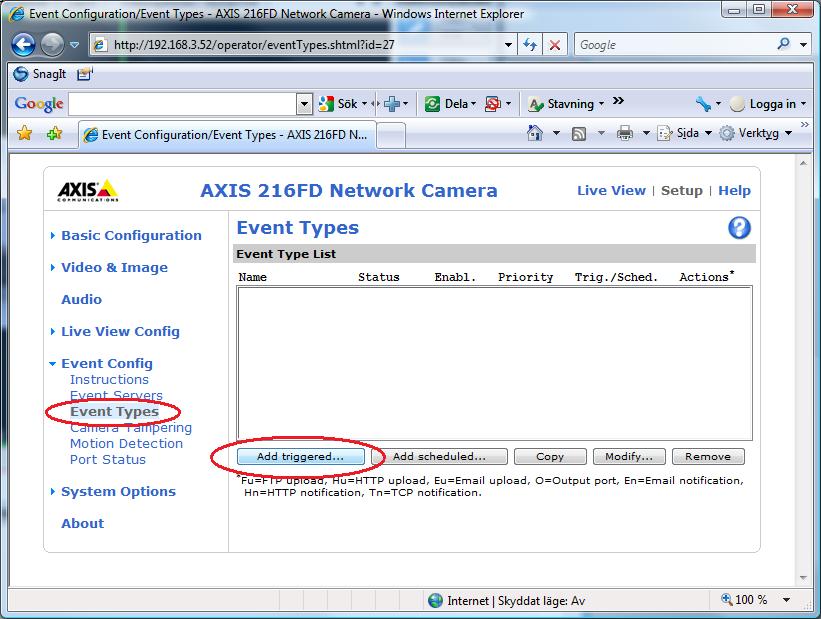Click the SnagIt capture window icon

point(84,74)
